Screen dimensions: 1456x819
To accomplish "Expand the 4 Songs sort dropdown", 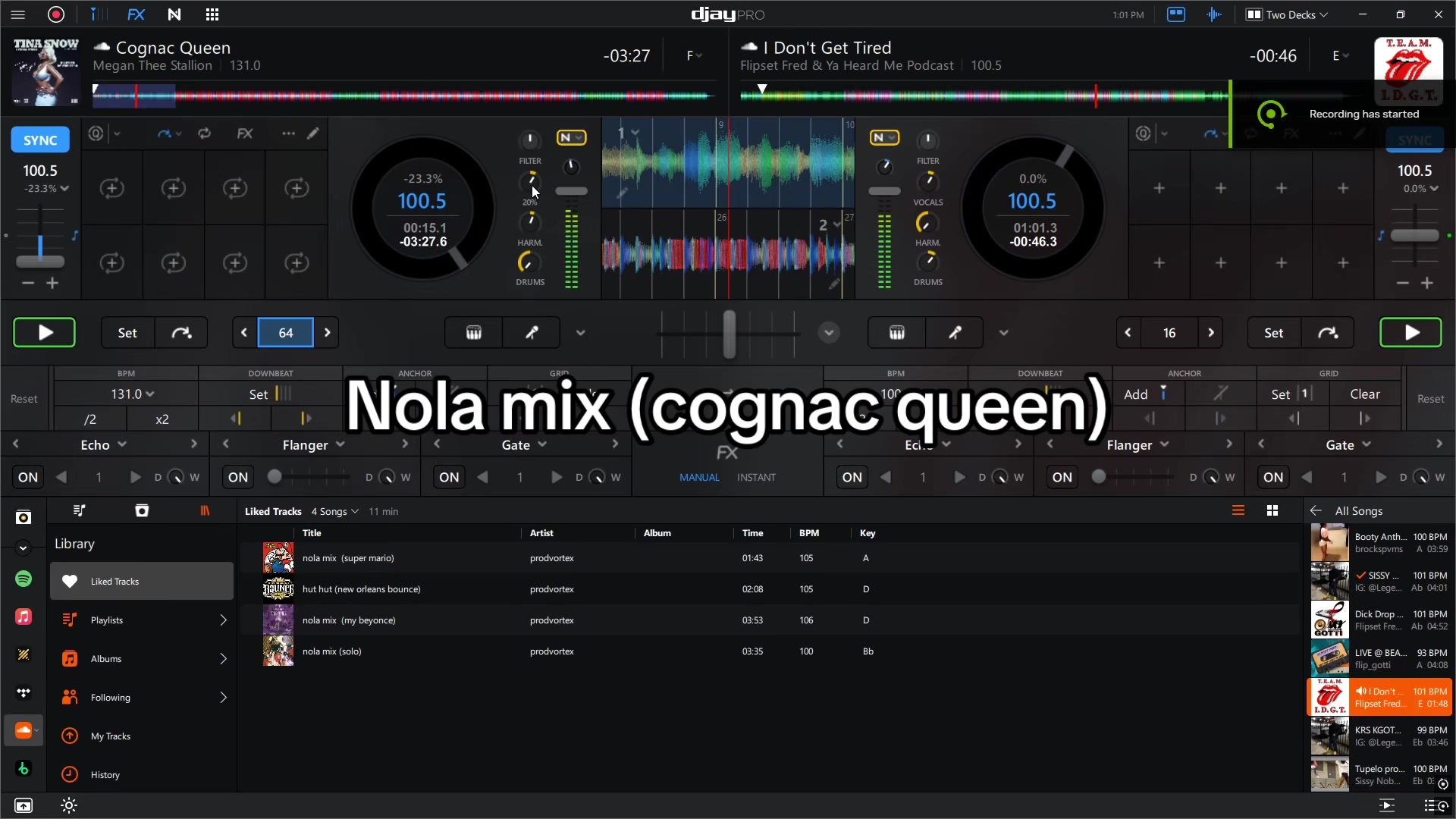I will tap(334, 511).
